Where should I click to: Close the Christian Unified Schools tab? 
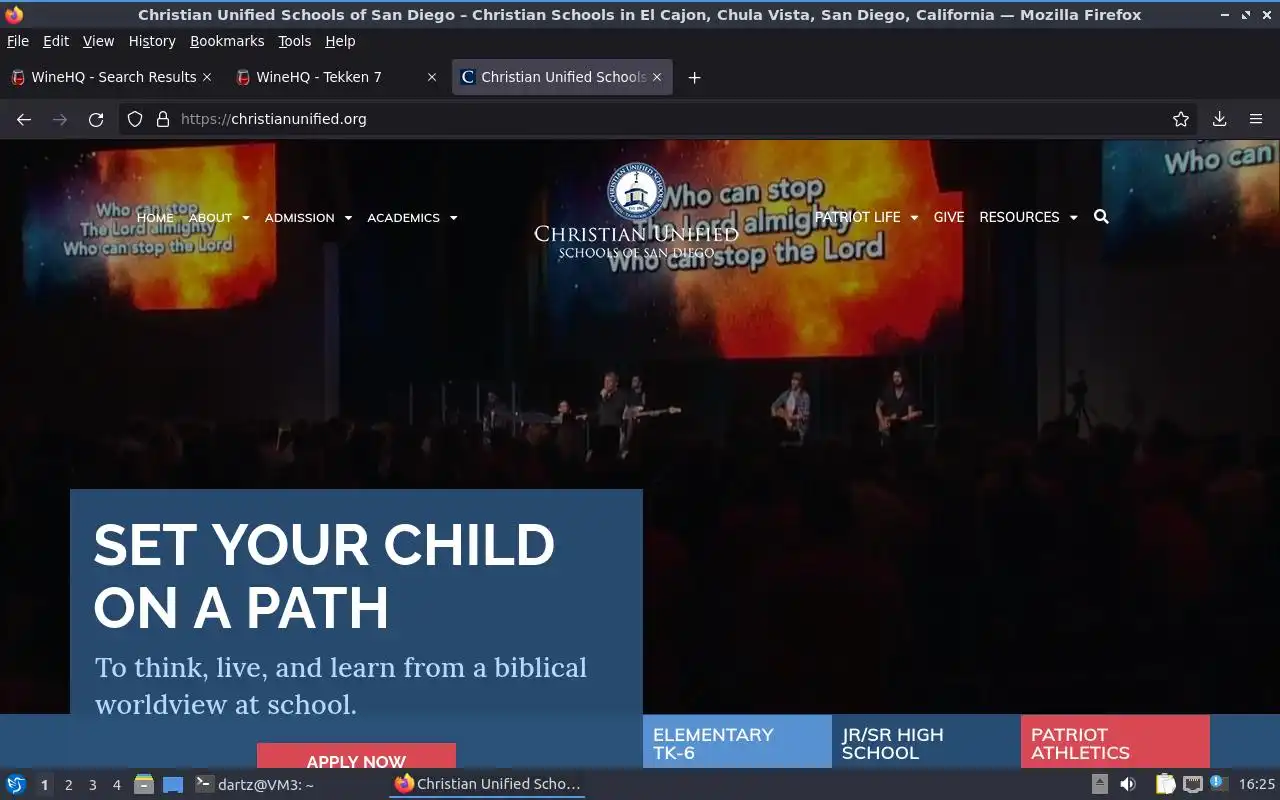pos(657,77)
